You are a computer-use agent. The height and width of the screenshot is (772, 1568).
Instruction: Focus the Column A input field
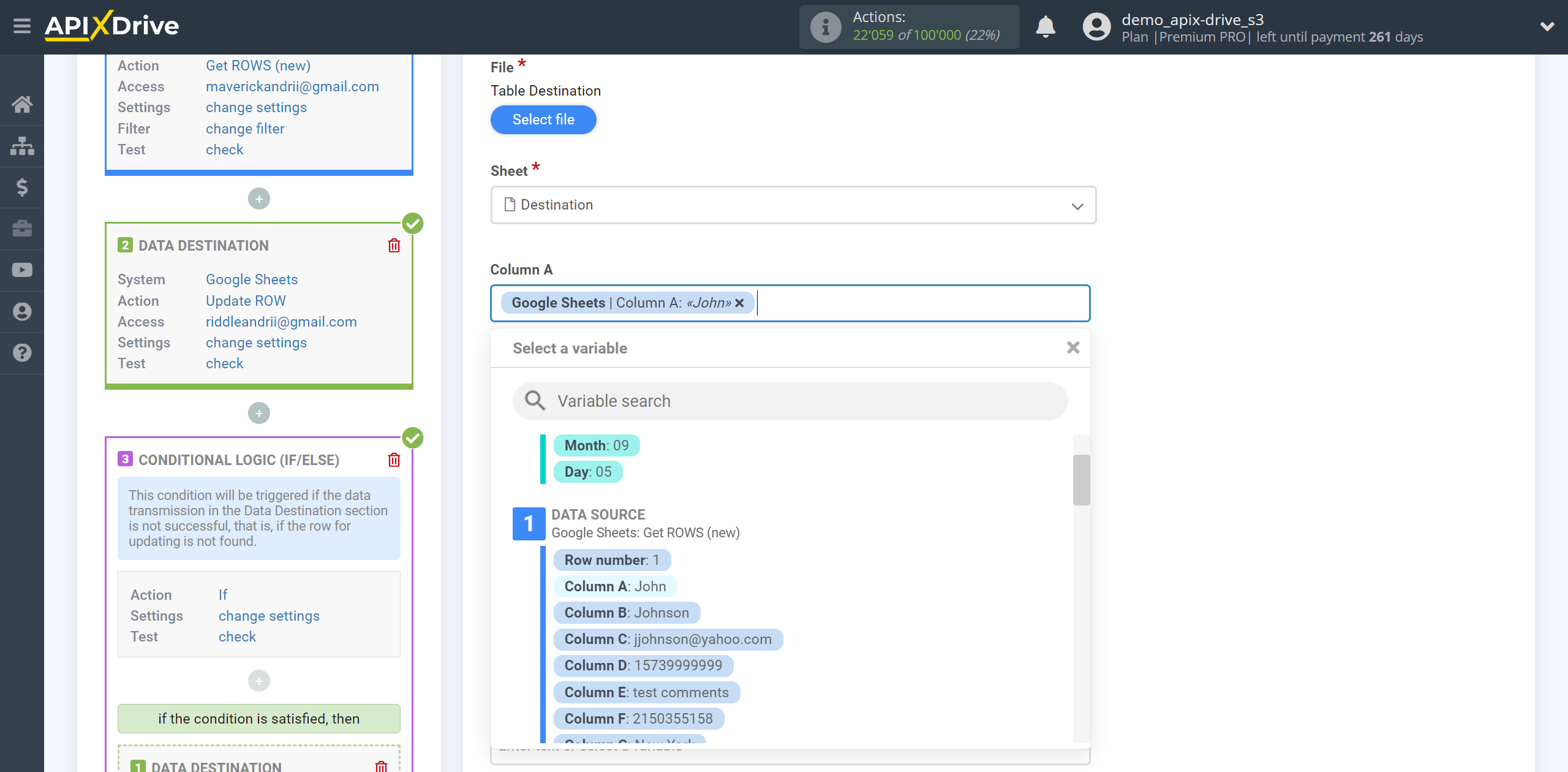(x=790, y=303)
